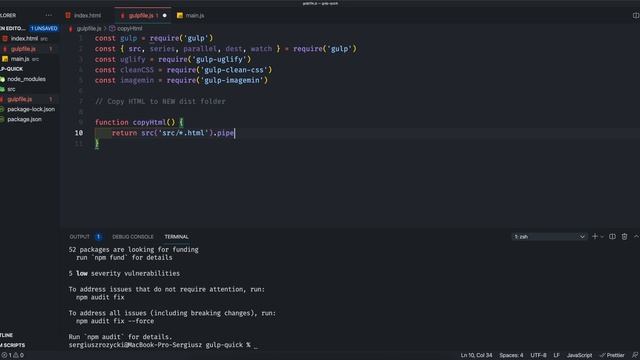
Task: Click the comment 'Copy HTML to NEW dist folder'
Action: point(160,102)
